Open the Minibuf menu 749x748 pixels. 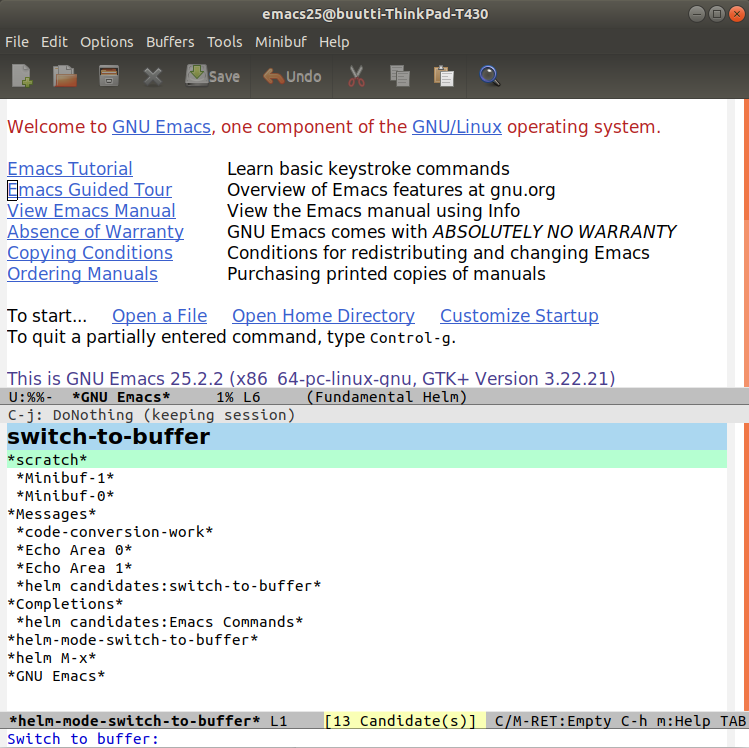280,42
